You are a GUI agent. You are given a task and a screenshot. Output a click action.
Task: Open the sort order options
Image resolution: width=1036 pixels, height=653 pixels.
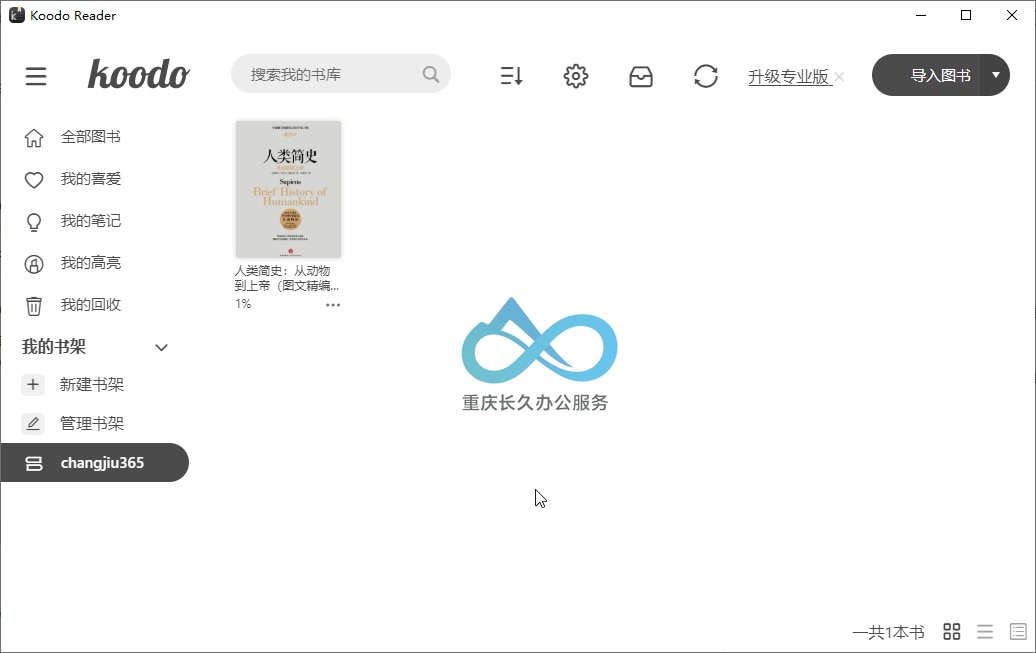pos(511,76)
